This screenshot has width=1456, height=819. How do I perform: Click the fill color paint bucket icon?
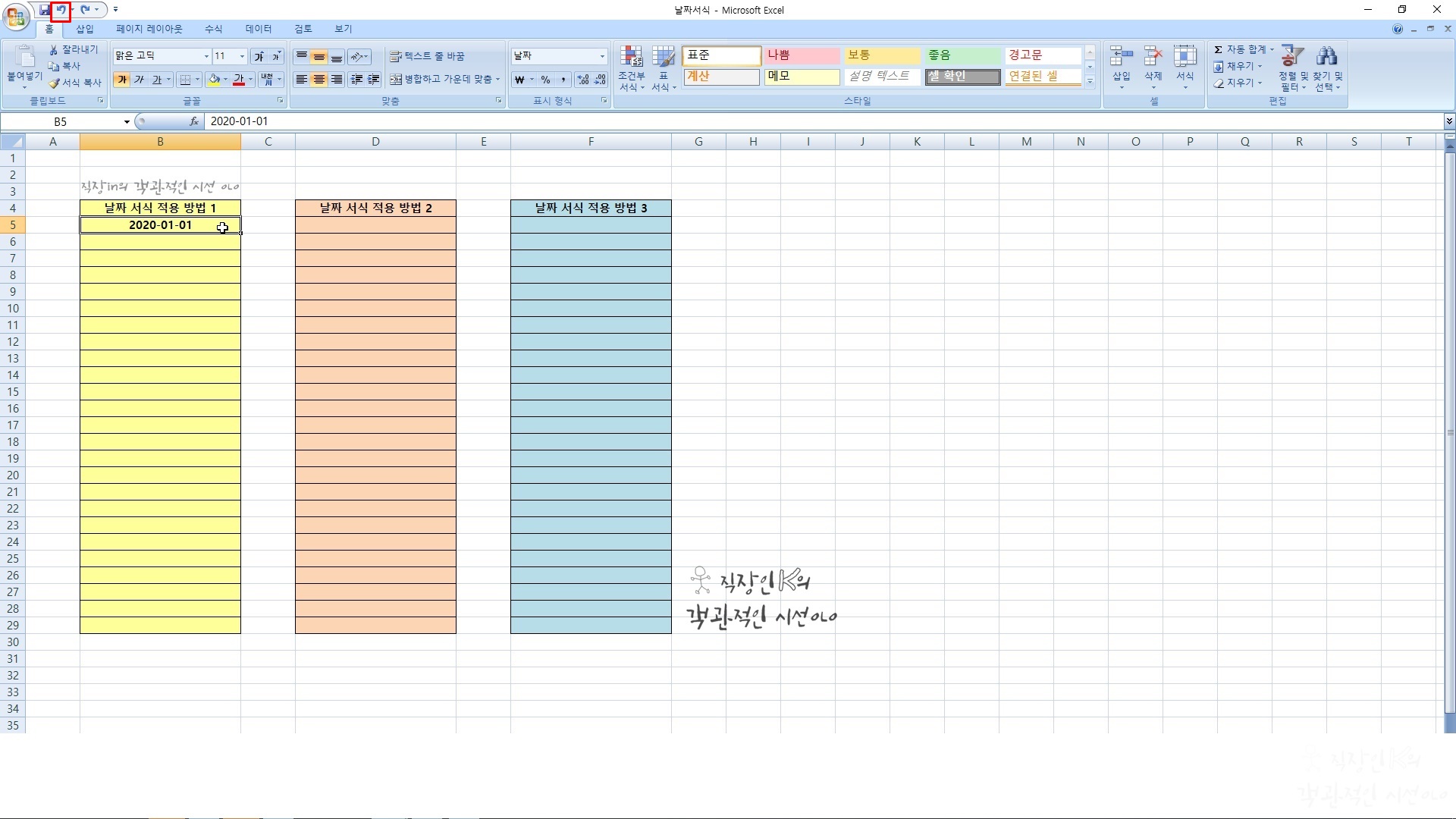click(214, 80)
